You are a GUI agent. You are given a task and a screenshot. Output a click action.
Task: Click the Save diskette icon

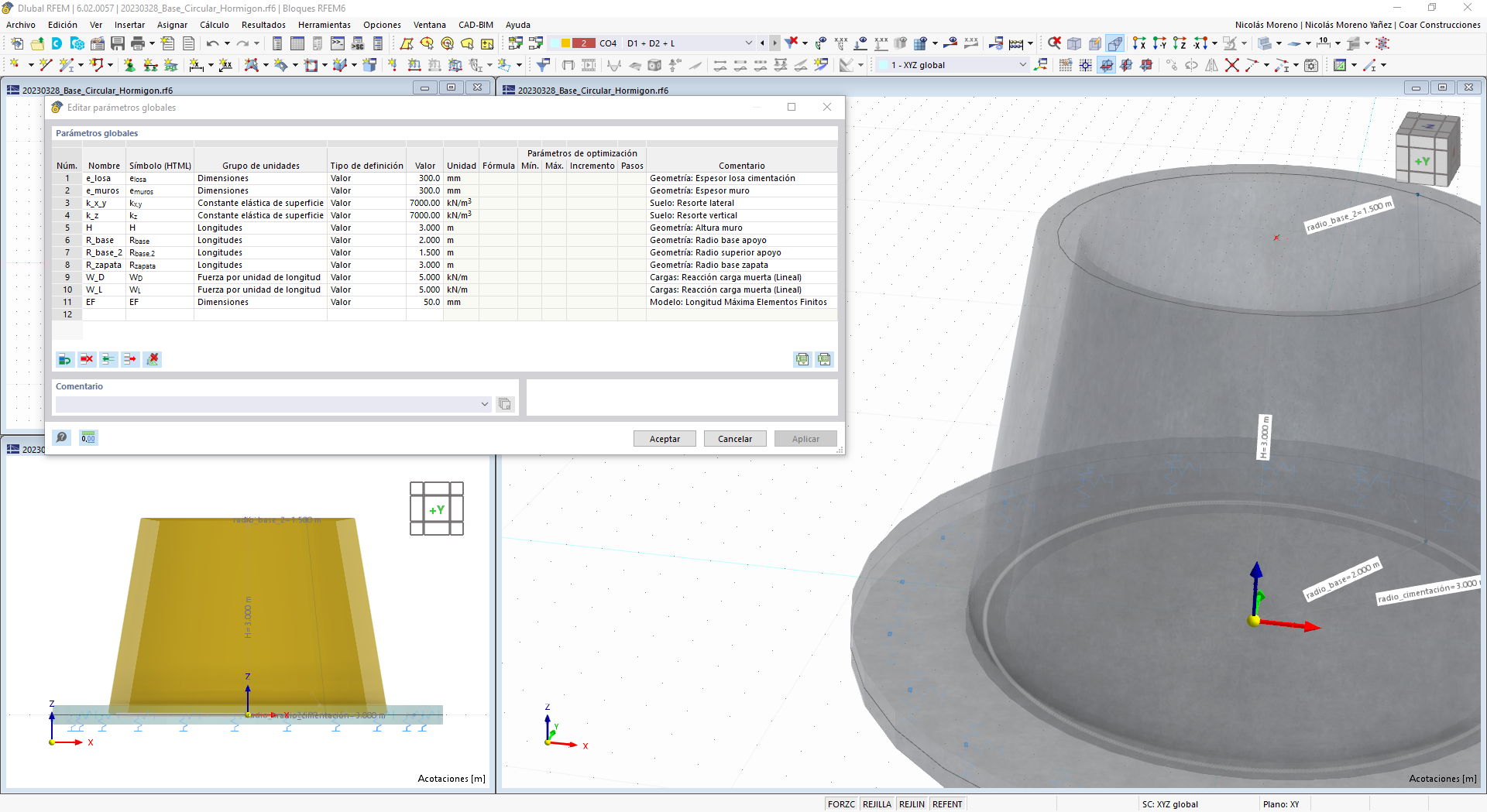click(x=117, y=43)
